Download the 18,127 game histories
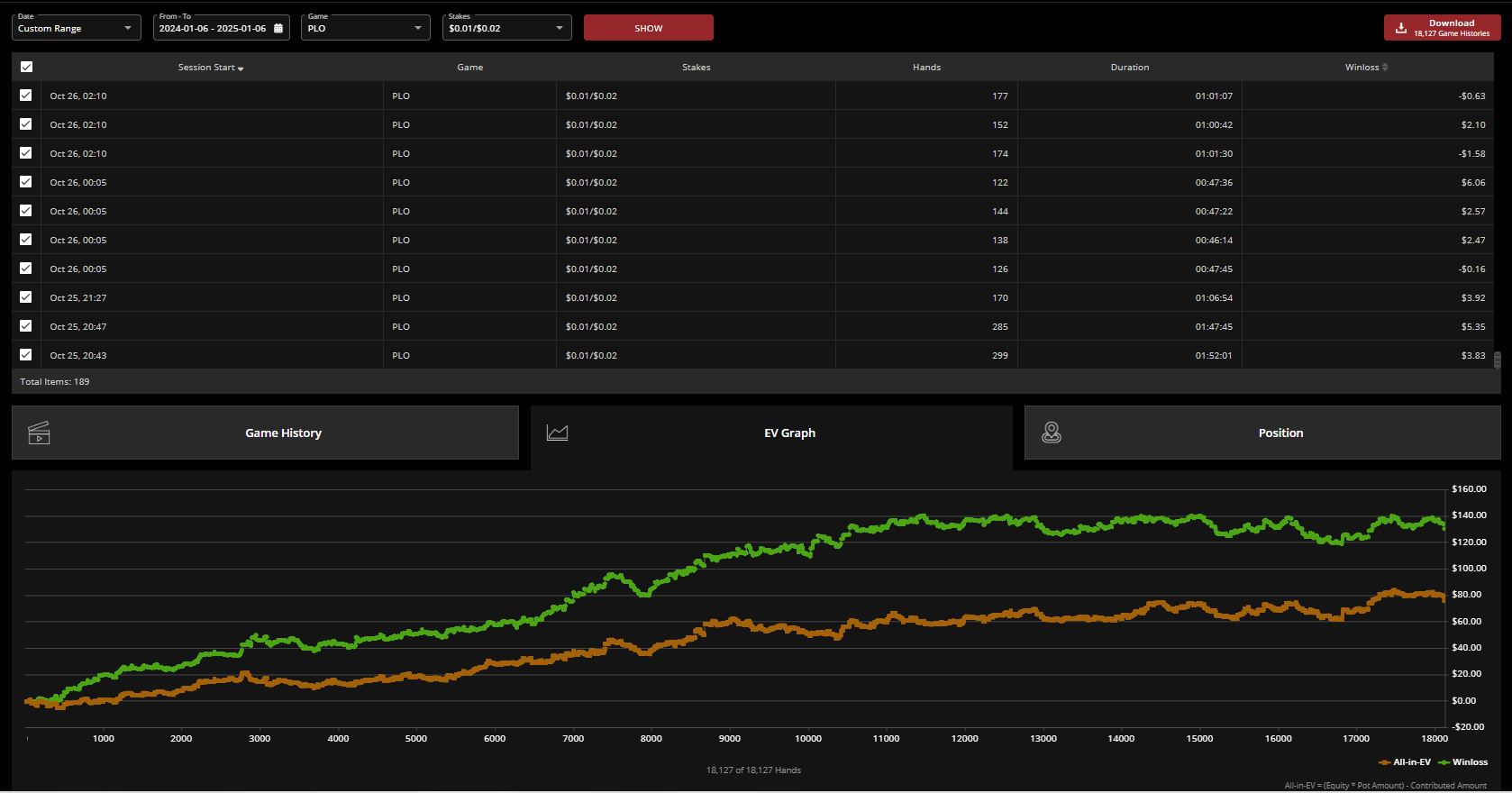 pos(1442,28)
